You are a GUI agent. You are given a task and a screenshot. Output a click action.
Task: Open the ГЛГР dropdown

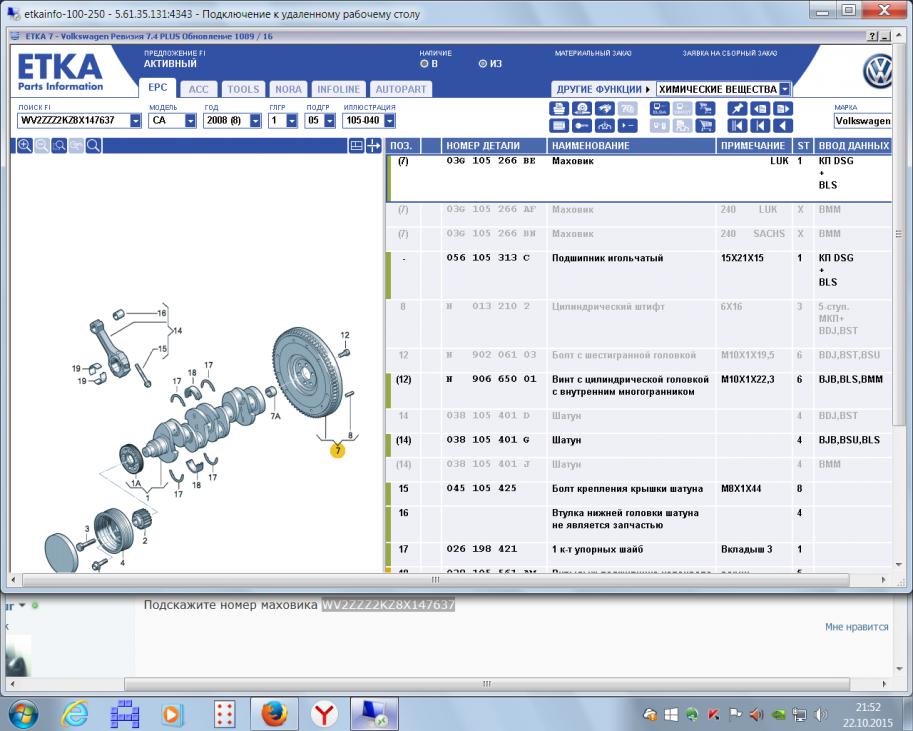point(292,121)
